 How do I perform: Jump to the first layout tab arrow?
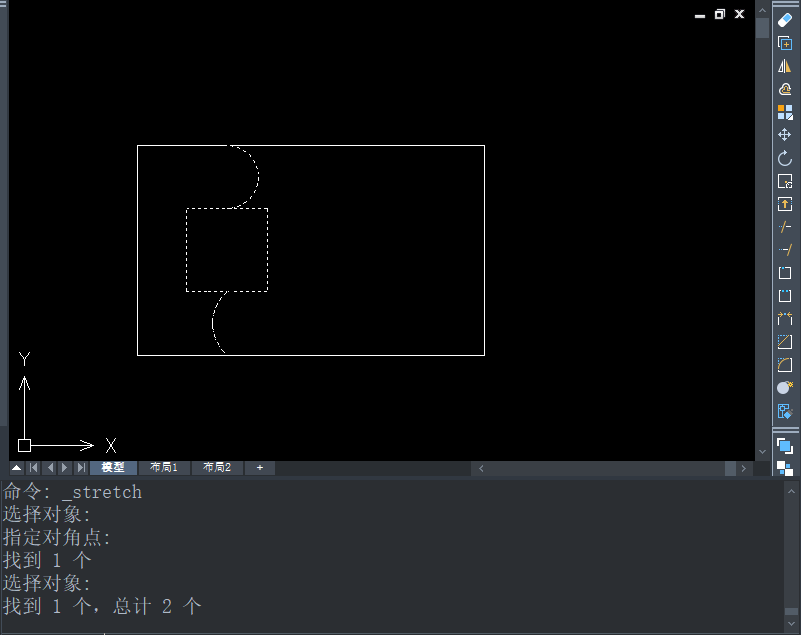34,467
